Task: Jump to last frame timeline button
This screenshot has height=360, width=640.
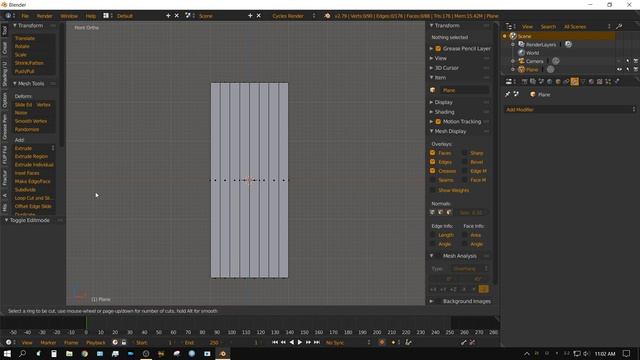Action: pyautogui.click(x=317, y=342)
